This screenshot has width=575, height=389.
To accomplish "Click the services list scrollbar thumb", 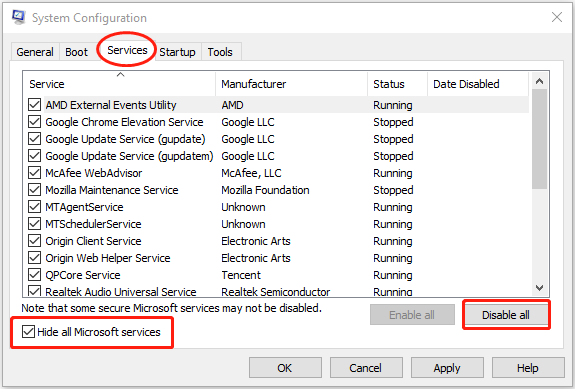I will (x=539, y=140).
